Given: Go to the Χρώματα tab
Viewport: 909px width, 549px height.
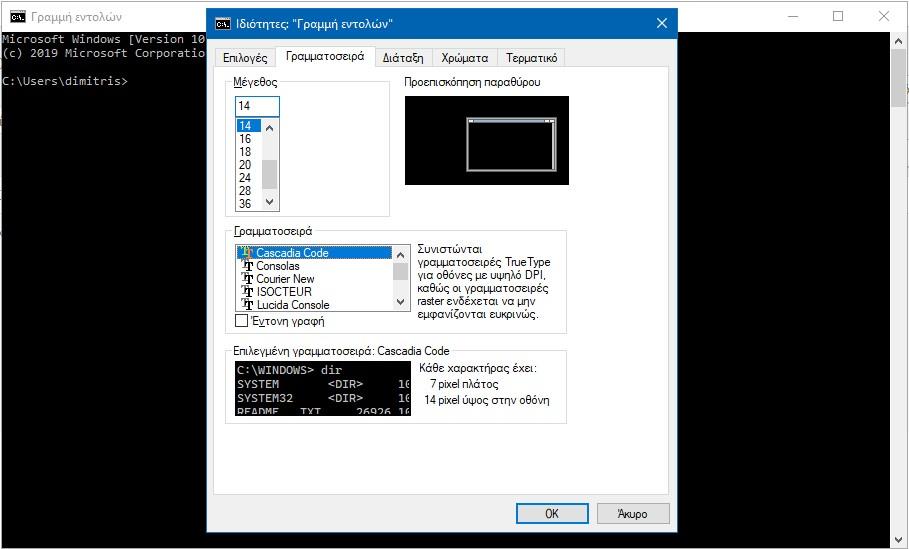Looking at the screenshot, I should click(465, 58).
